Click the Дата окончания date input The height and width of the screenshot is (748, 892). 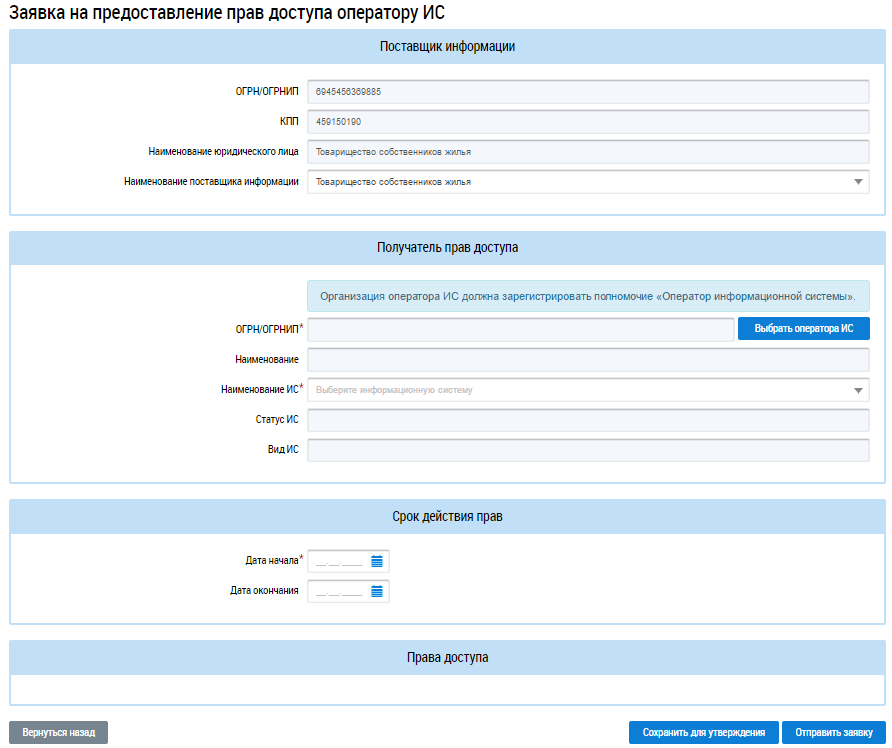click(x=338, y=591)
